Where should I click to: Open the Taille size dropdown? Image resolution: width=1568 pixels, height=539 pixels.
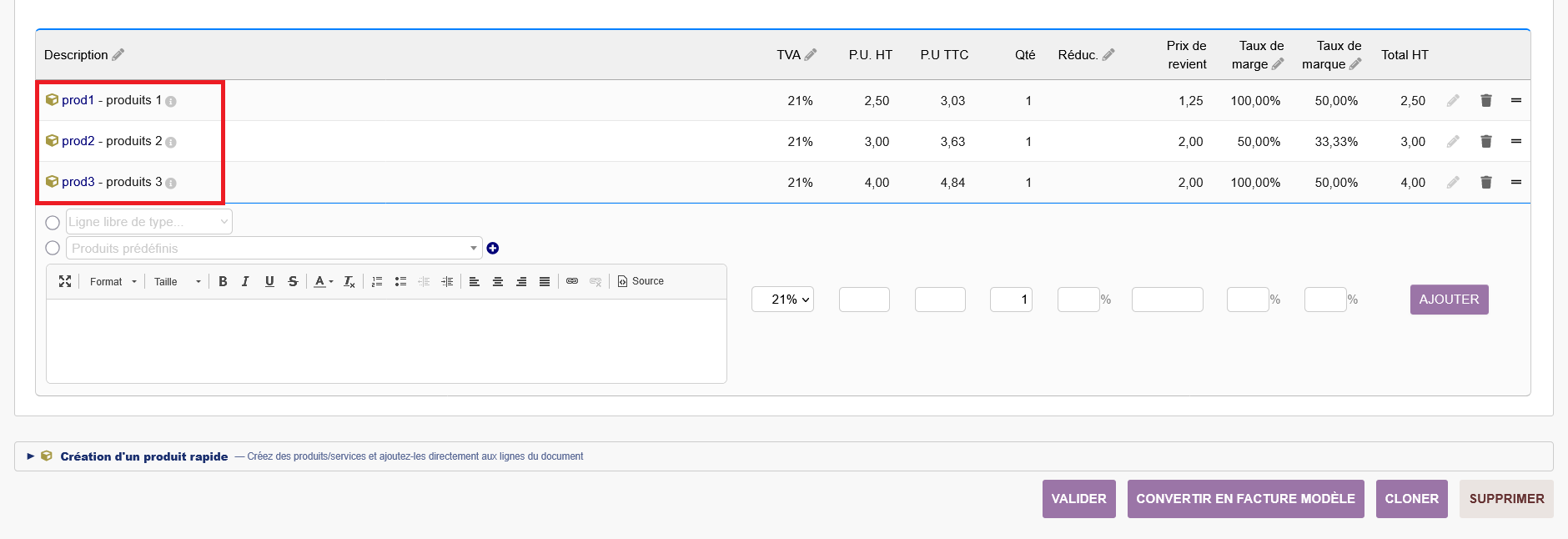[x=177, y=281]
